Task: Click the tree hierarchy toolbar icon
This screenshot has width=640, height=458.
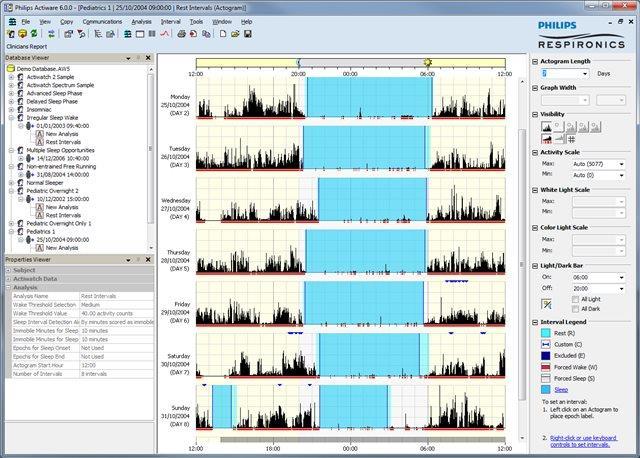Action: click(98, 34)
